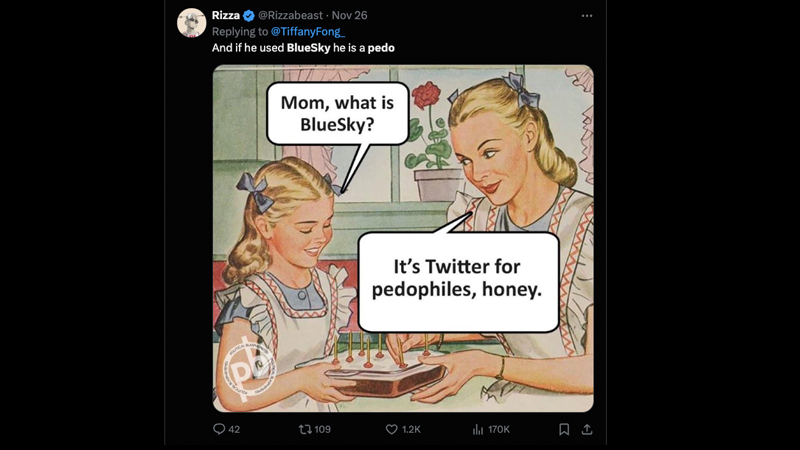Click the share upload arrow icon
The image size is (800, 450).
[x=587, y=430]
